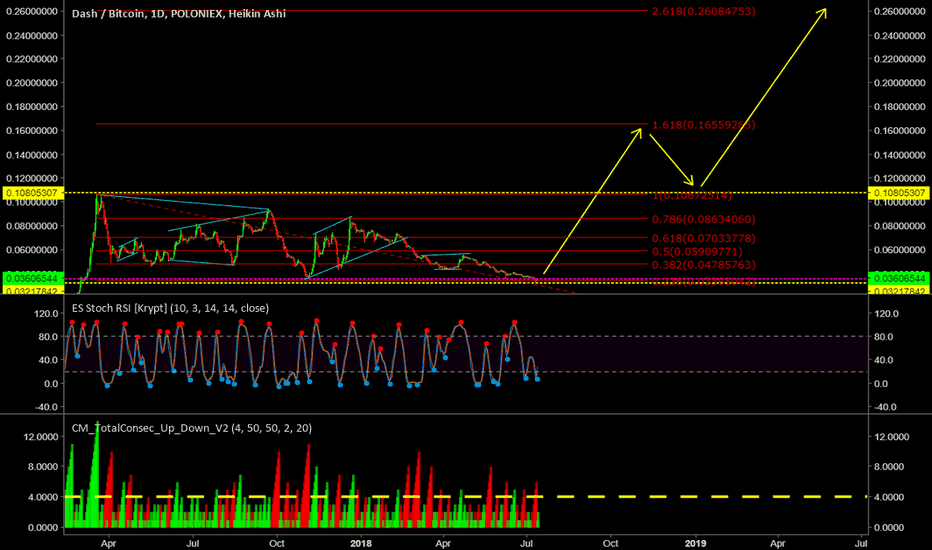Click 0.26000000 on the right price axis
Screen dimensions: 932x550
900,11
